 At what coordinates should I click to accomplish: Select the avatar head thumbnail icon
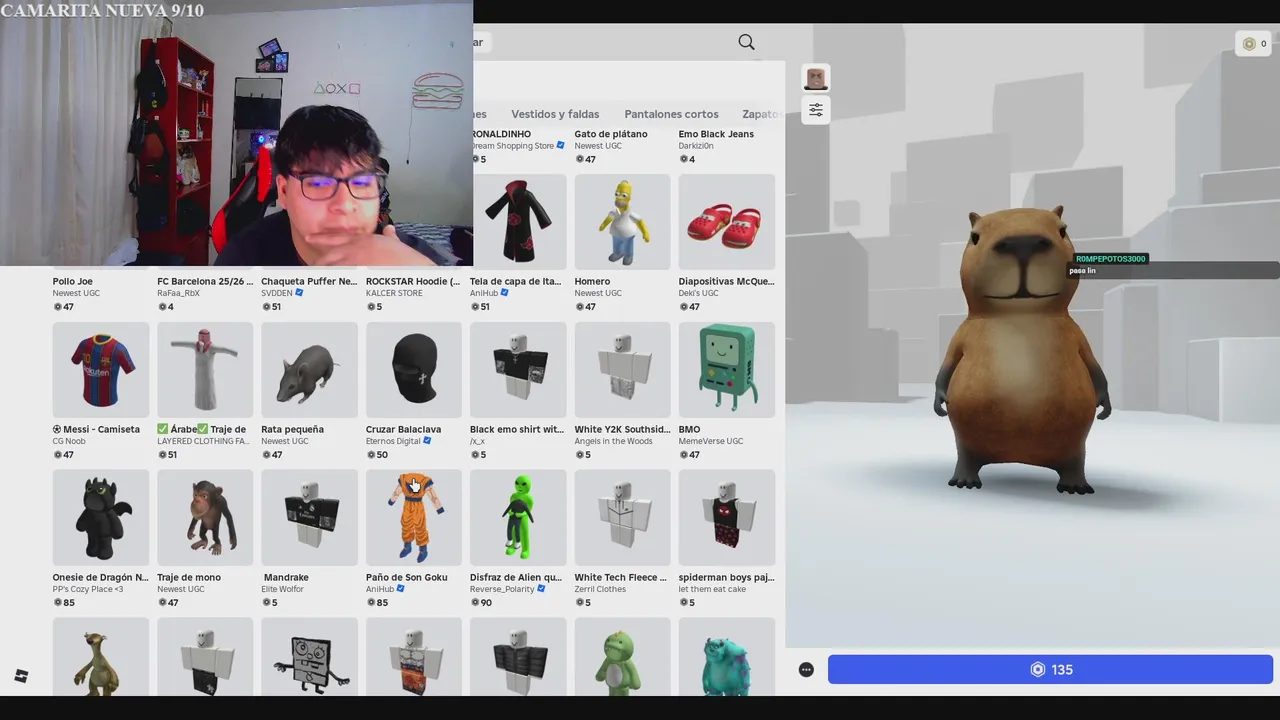tap(816, 79)
